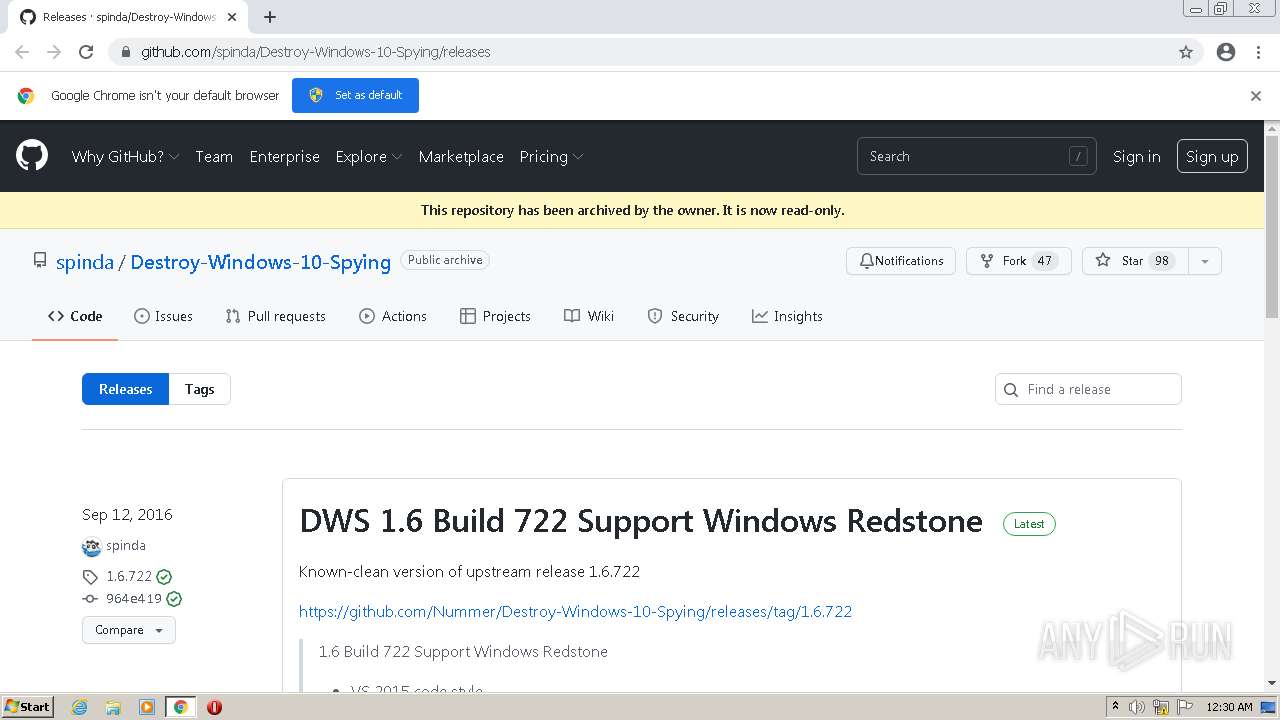
Task: Click spinda's avatar image
Action: tap(91, 546)
